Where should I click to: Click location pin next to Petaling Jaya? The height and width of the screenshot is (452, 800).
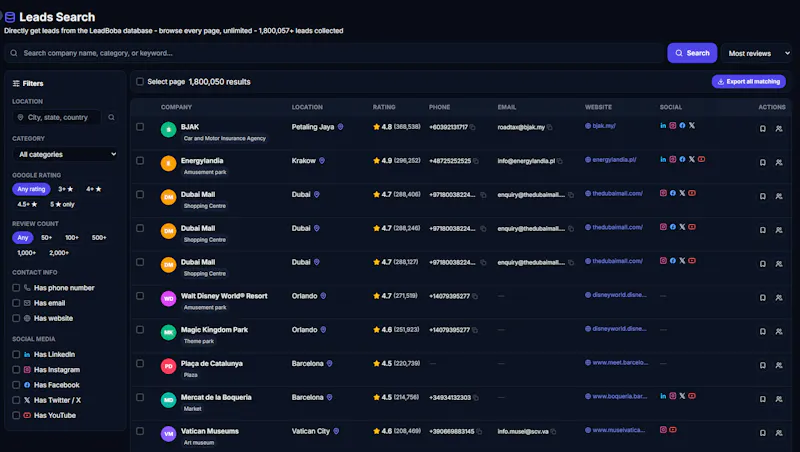[x=340, y=127]
